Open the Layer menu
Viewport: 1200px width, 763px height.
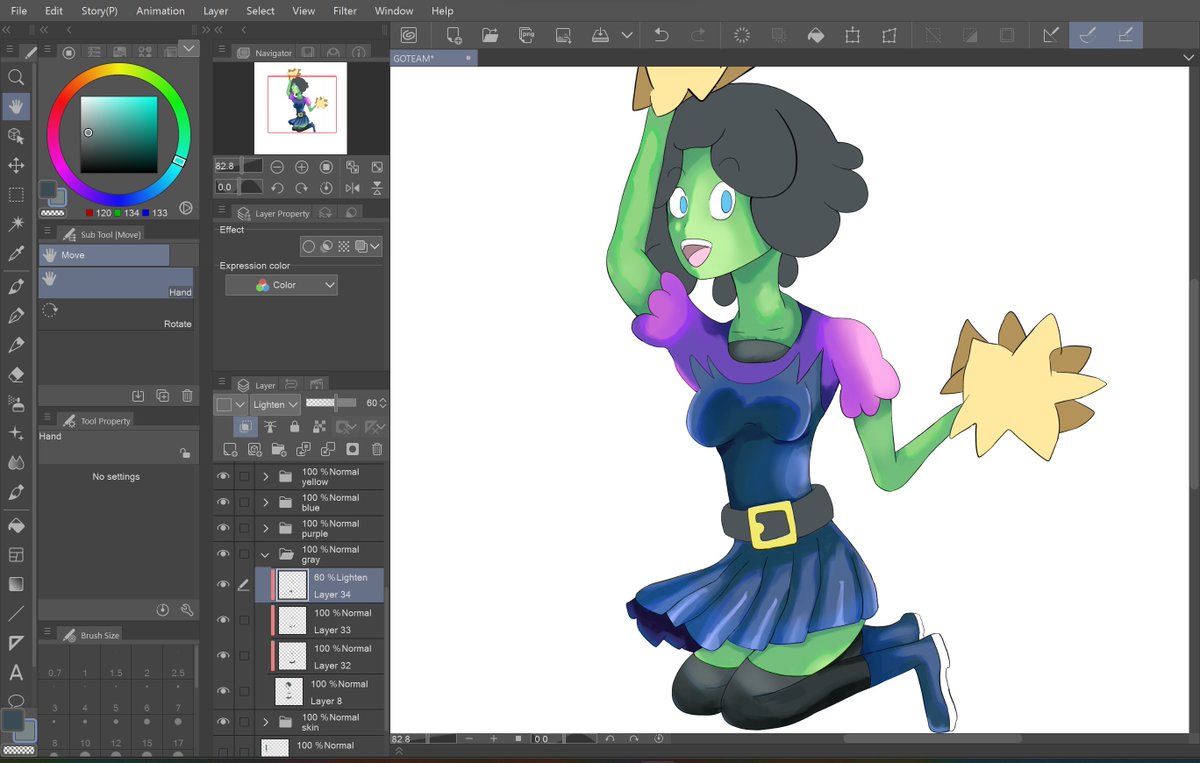click(x=216, y=11)
